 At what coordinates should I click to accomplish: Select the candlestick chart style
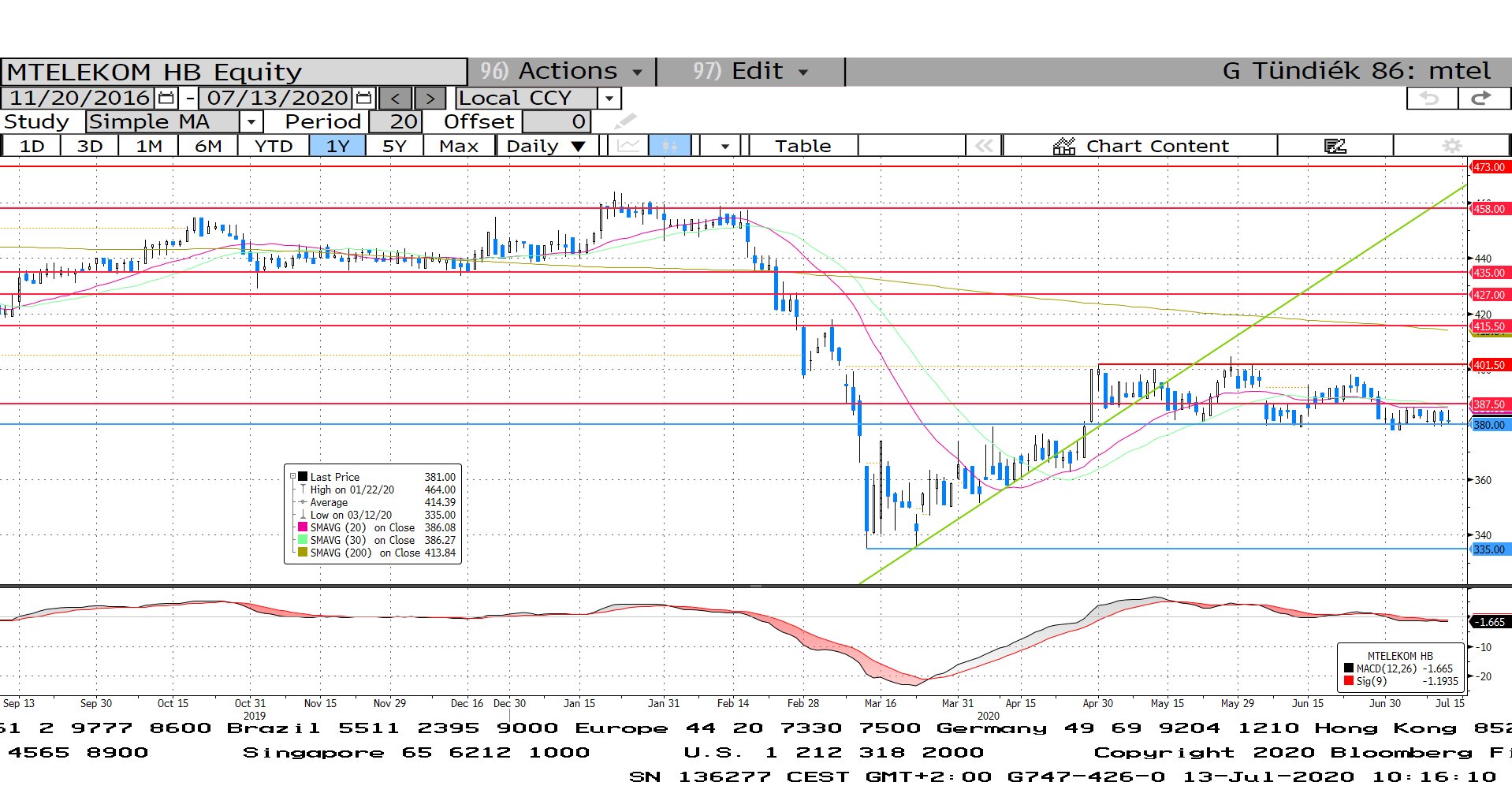(669, 146)
